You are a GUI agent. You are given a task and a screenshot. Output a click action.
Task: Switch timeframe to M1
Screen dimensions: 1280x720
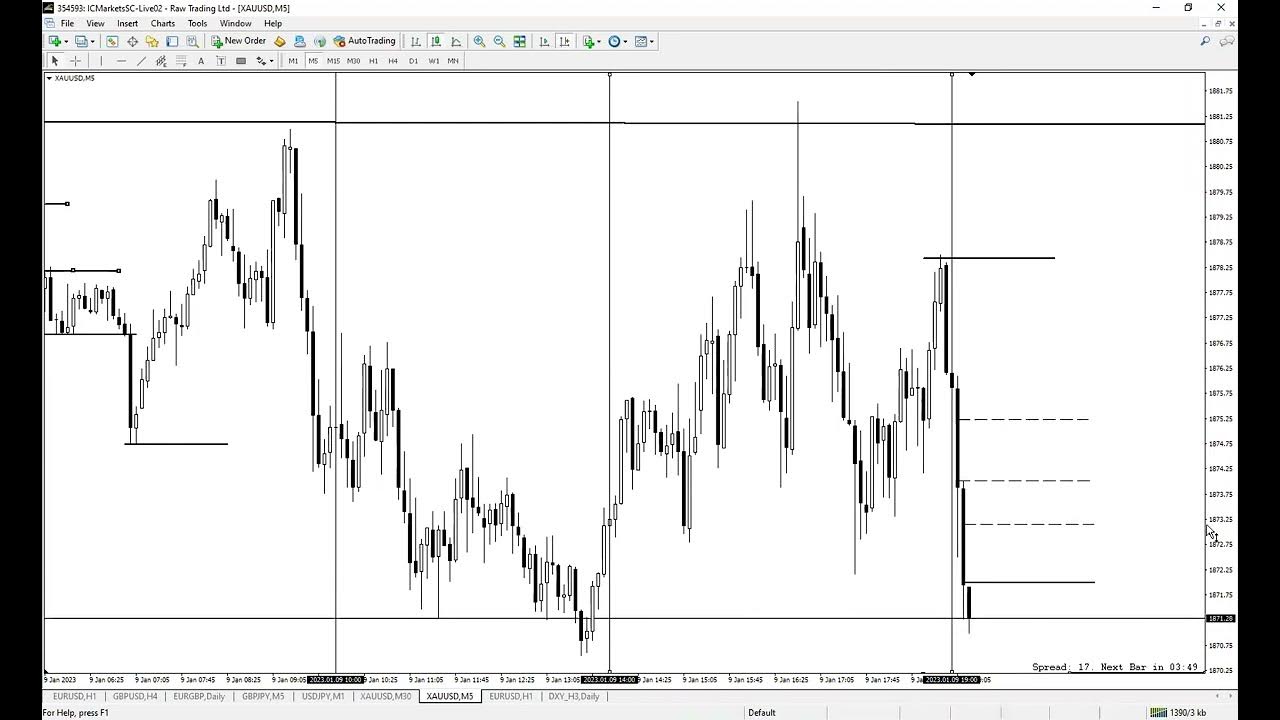click(x=293, y=61)
